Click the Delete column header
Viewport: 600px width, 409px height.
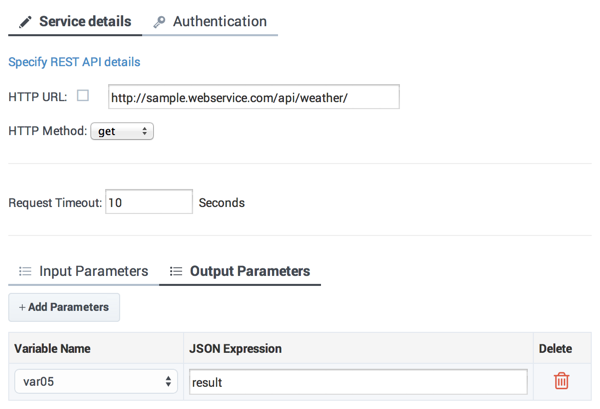pos(555,349)
